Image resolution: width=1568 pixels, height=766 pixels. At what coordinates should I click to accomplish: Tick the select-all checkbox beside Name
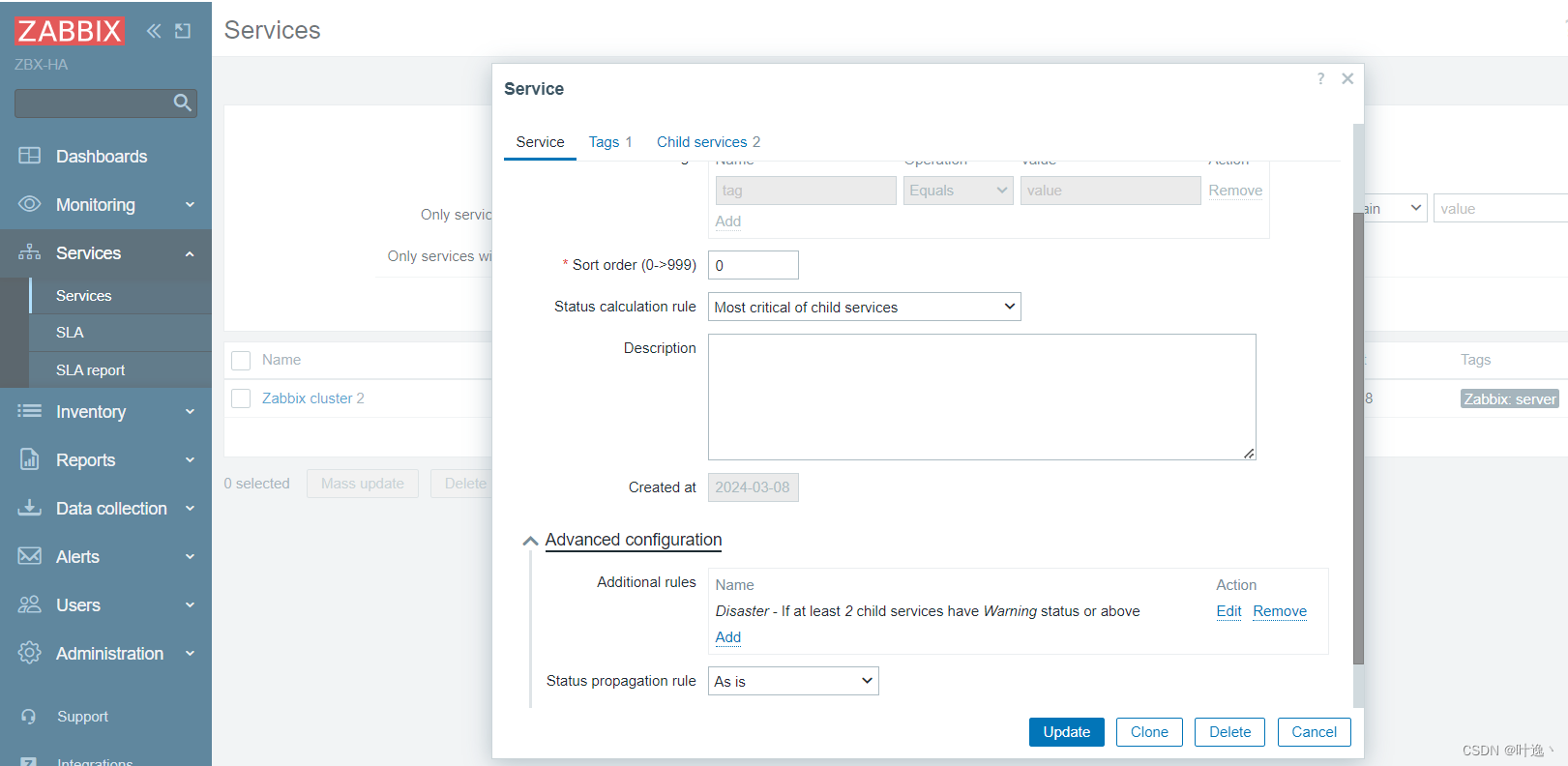(241, 360)
